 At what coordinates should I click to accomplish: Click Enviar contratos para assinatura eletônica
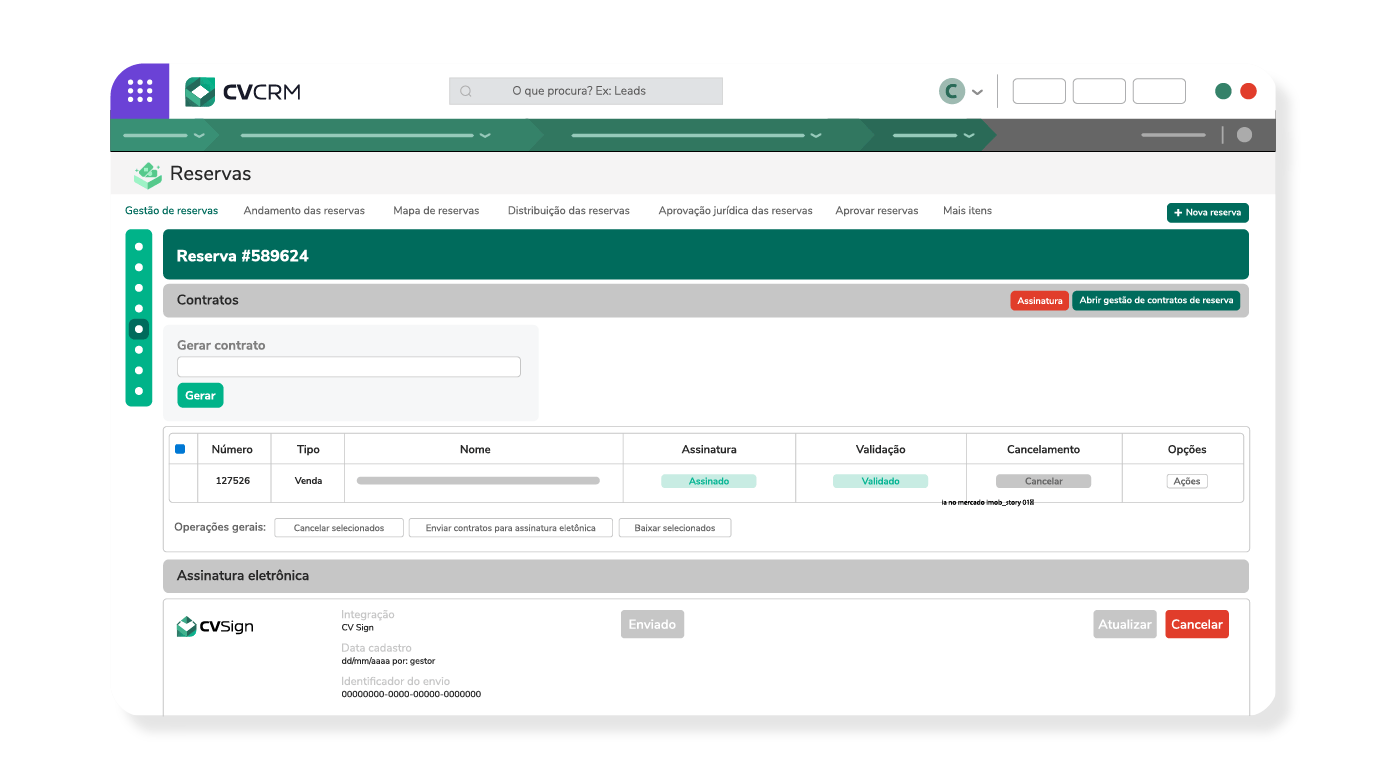(x=510, y=528)
